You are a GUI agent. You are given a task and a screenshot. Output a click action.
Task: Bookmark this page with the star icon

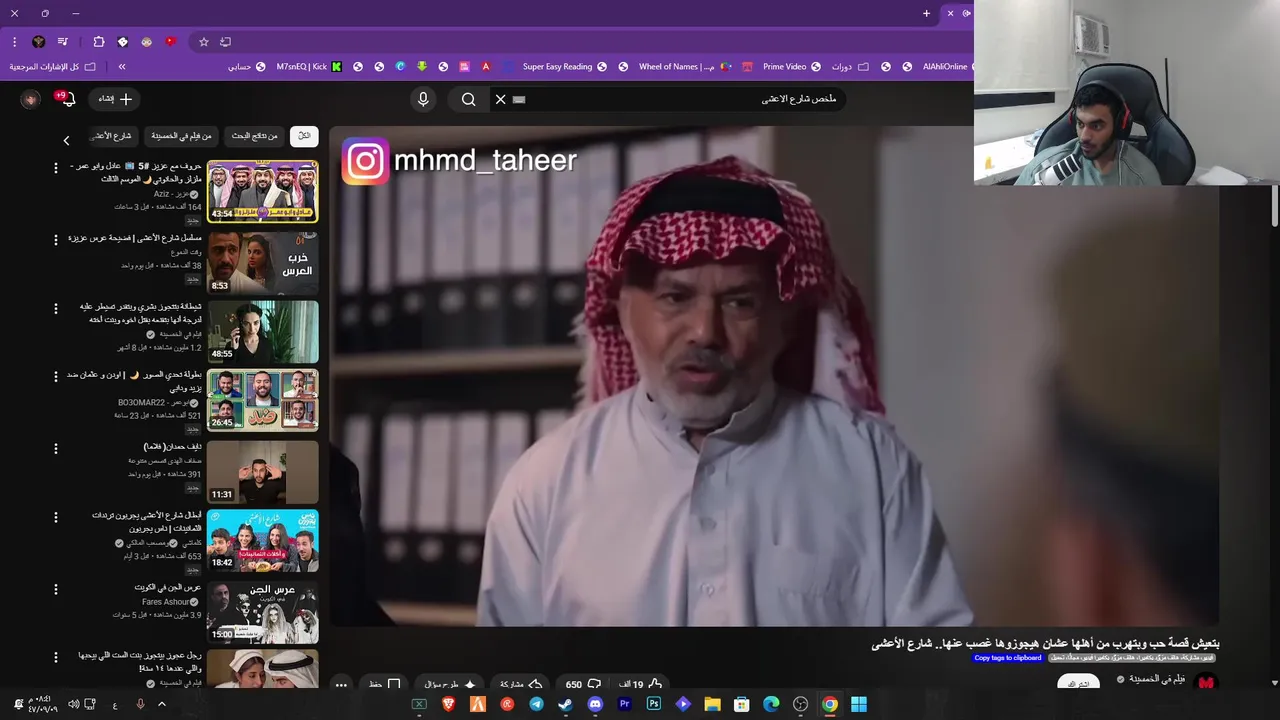pos(203,42)
